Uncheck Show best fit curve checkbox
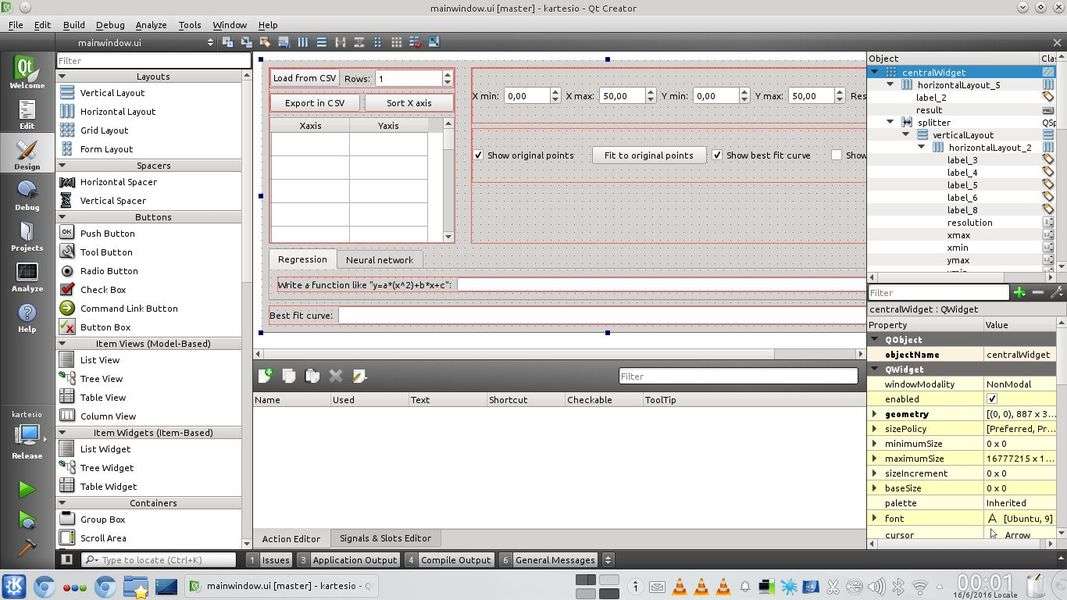The width and height of the screenshot is (1067, 600). click(717, 156)
